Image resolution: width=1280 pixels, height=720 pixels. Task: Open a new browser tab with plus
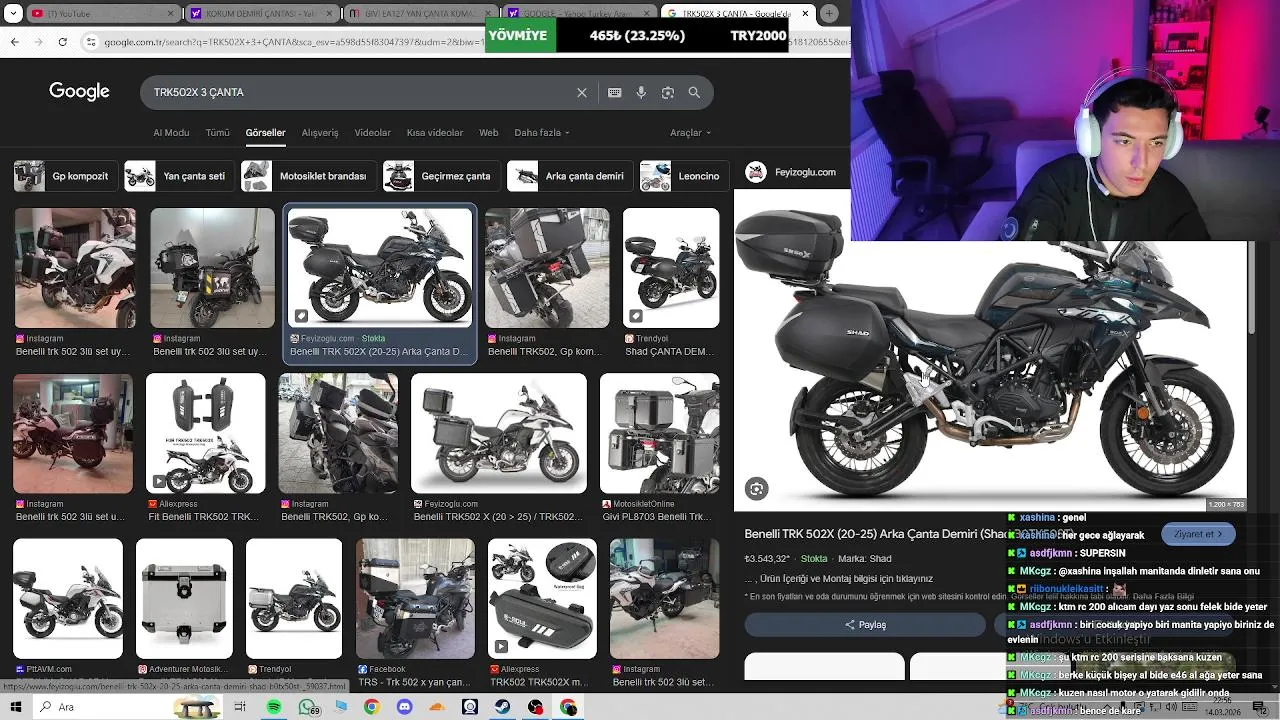[829, 13]
